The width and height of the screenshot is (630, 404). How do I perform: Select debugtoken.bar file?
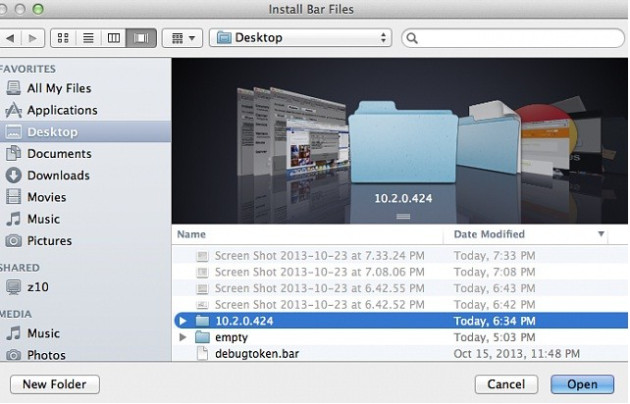(x=401, y=353)
